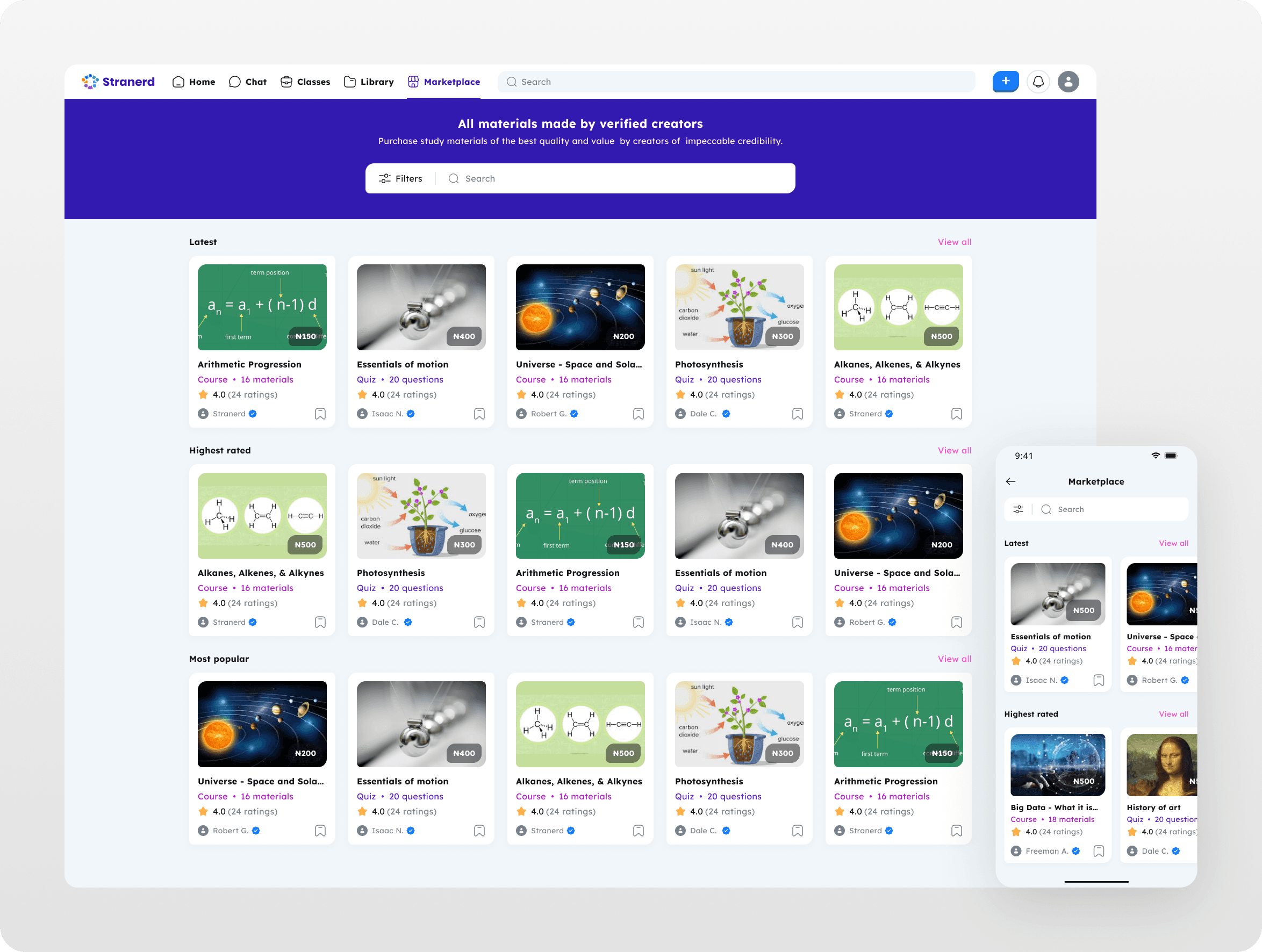
Task: Open the notifications bell
Action: [x=1038, y=82]
